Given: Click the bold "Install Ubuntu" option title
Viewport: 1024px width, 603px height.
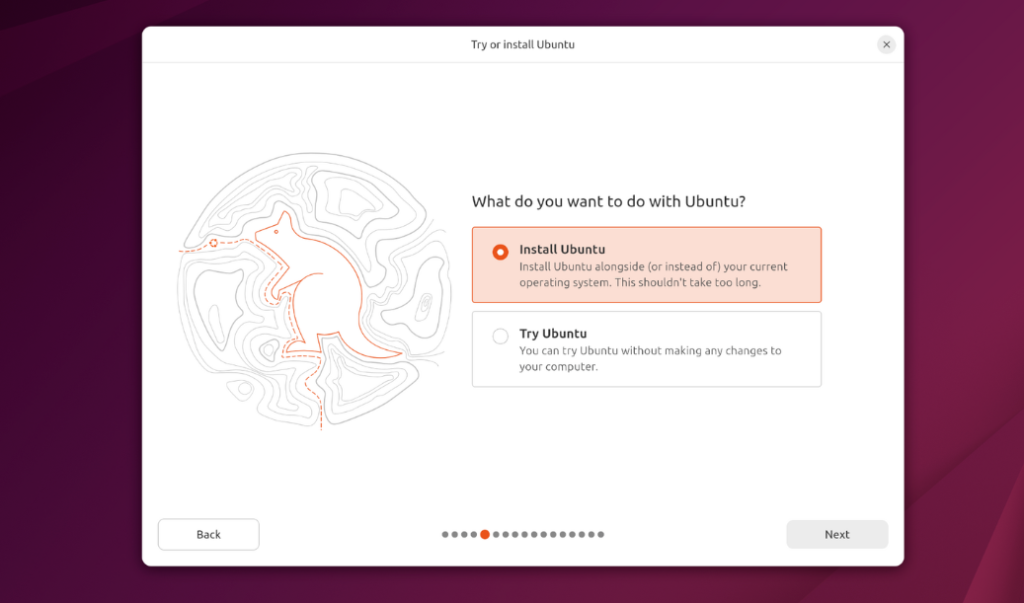Looking at the screenshot, I should [x=562, y=249].
